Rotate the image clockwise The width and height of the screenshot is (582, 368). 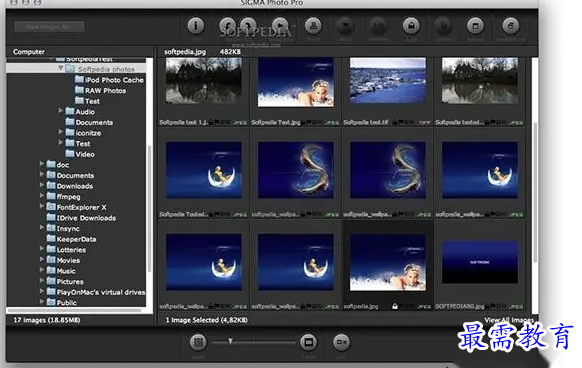(248, 26)
